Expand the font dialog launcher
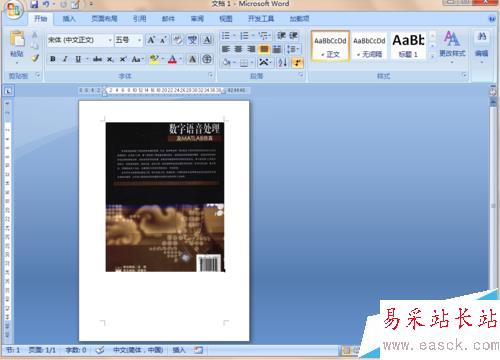The width and height of the screenshot is (500, 360). [211, 75]
